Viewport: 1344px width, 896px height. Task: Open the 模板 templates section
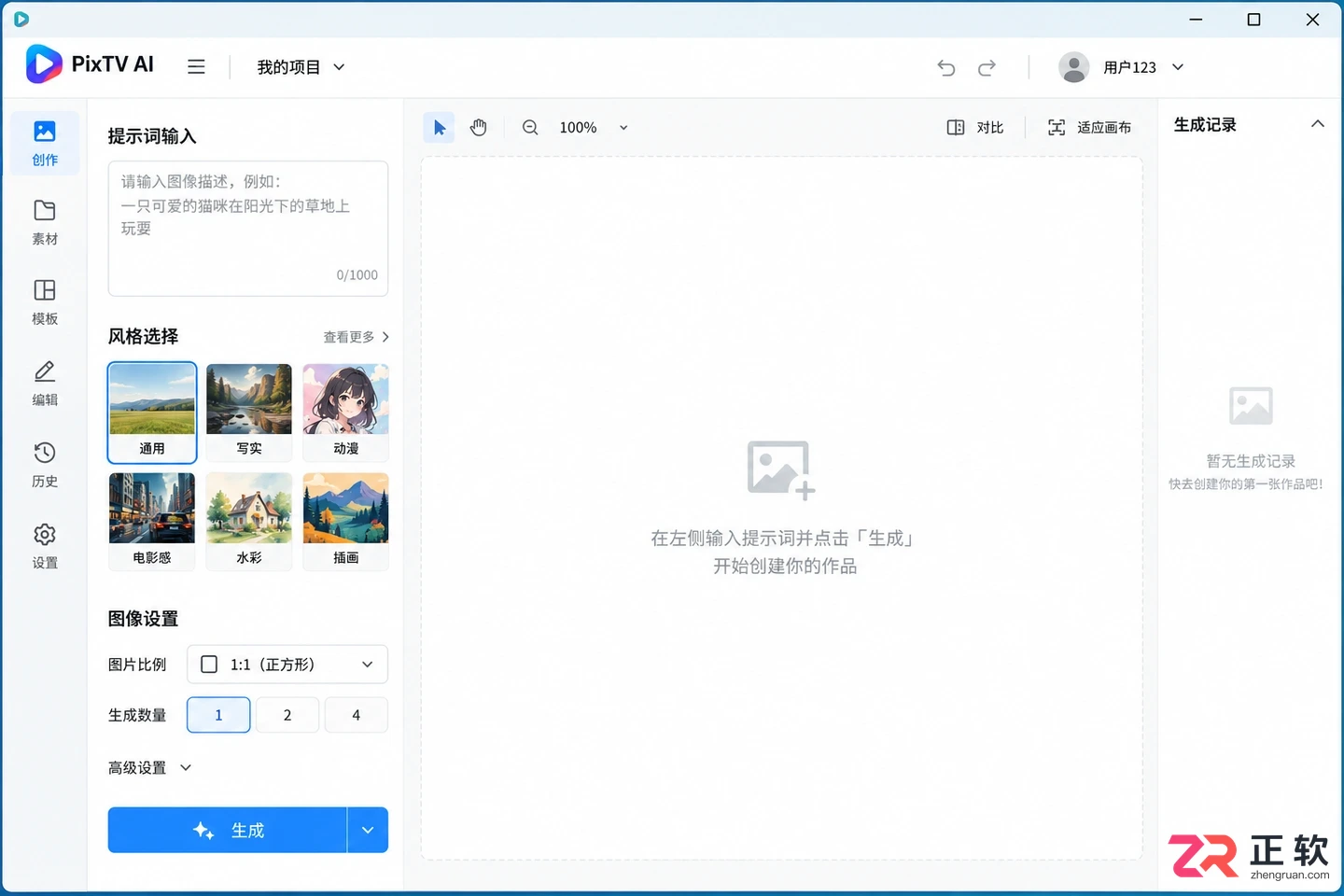pyautogui.click(x=45, y=301)
